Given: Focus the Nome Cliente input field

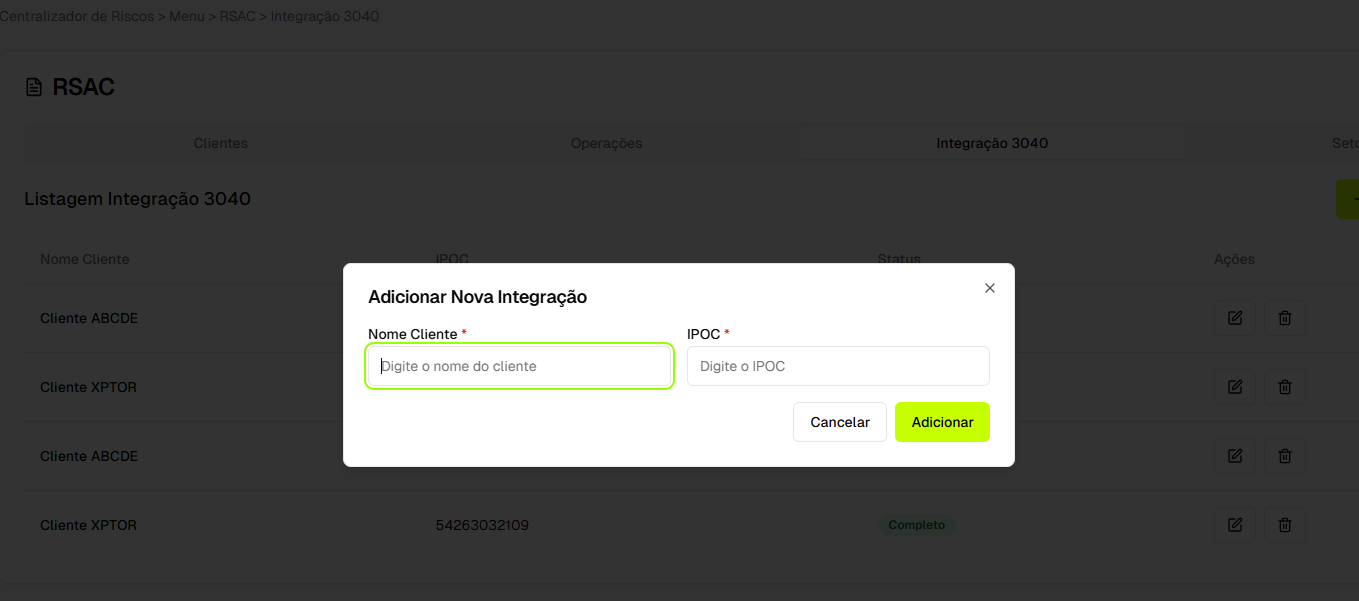Looking at the screenshot, I should (x=519, y=366).
